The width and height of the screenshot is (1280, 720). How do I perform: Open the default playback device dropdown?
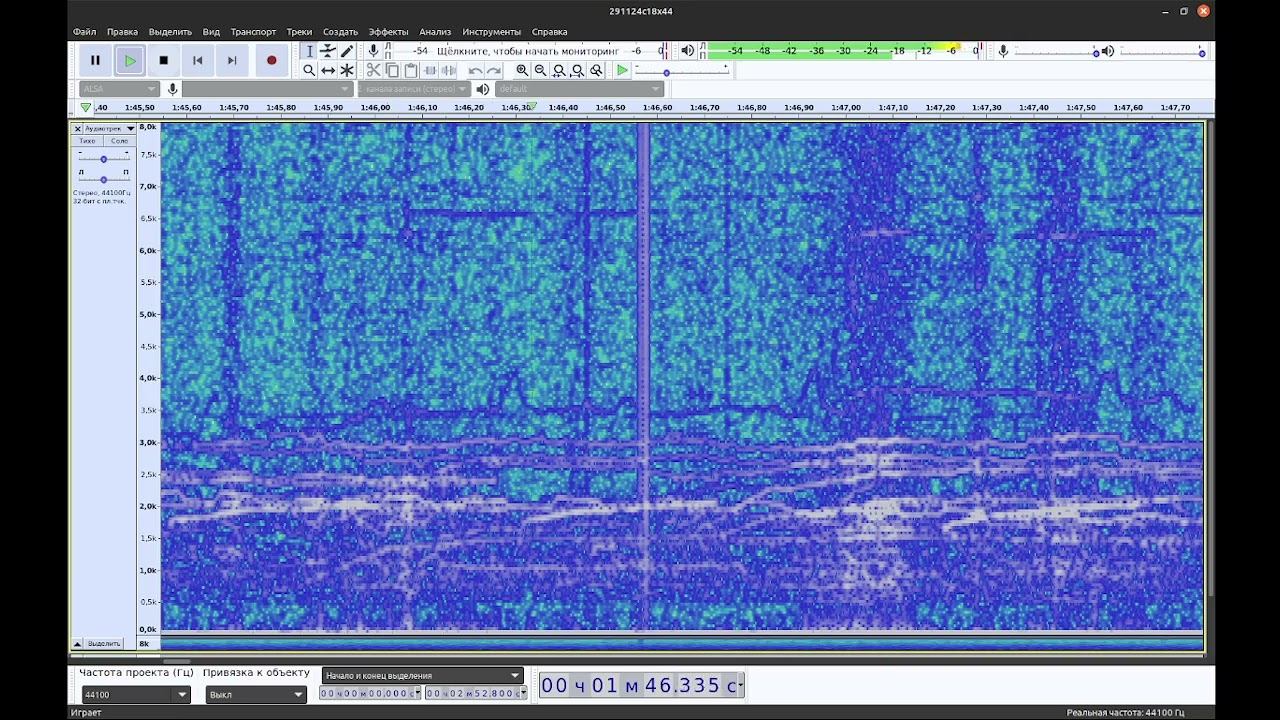pos(579,89)
